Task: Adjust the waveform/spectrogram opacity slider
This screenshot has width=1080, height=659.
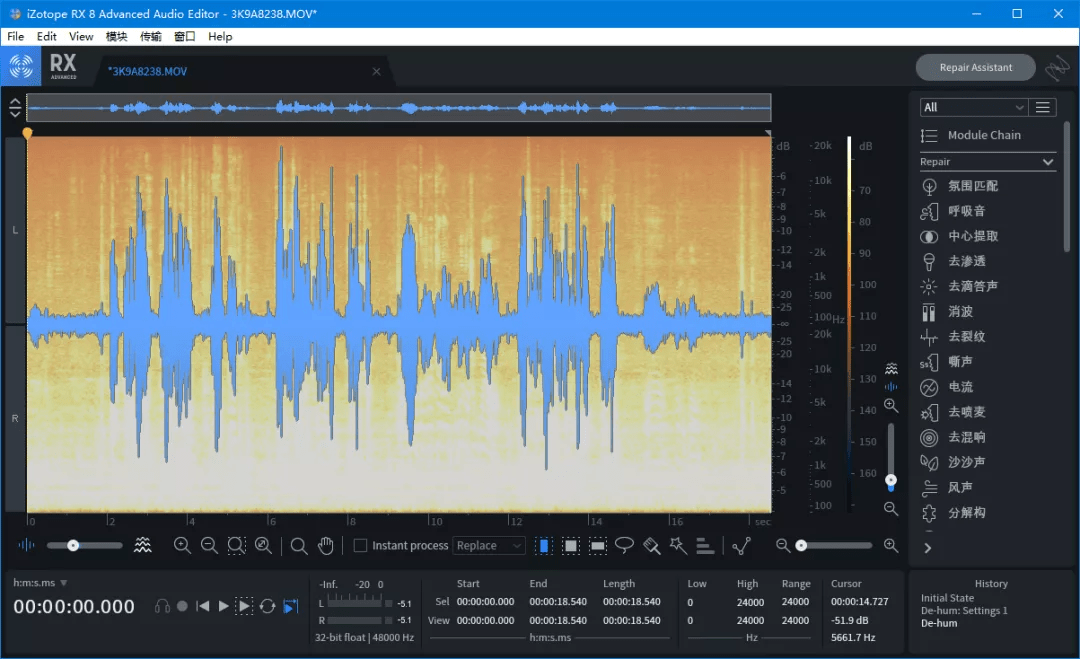Action: tap(84, 545)
